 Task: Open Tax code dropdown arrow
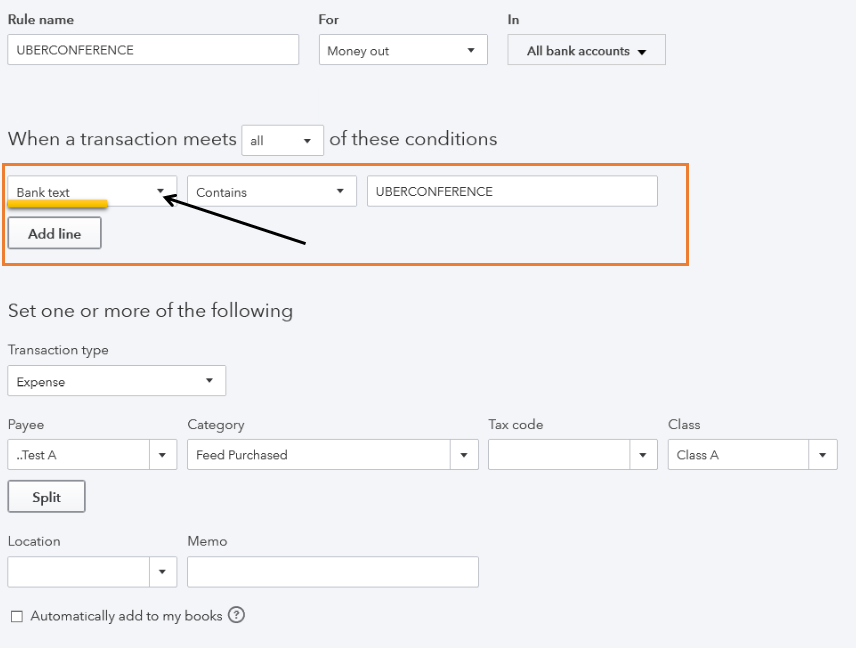coord(643,455)
